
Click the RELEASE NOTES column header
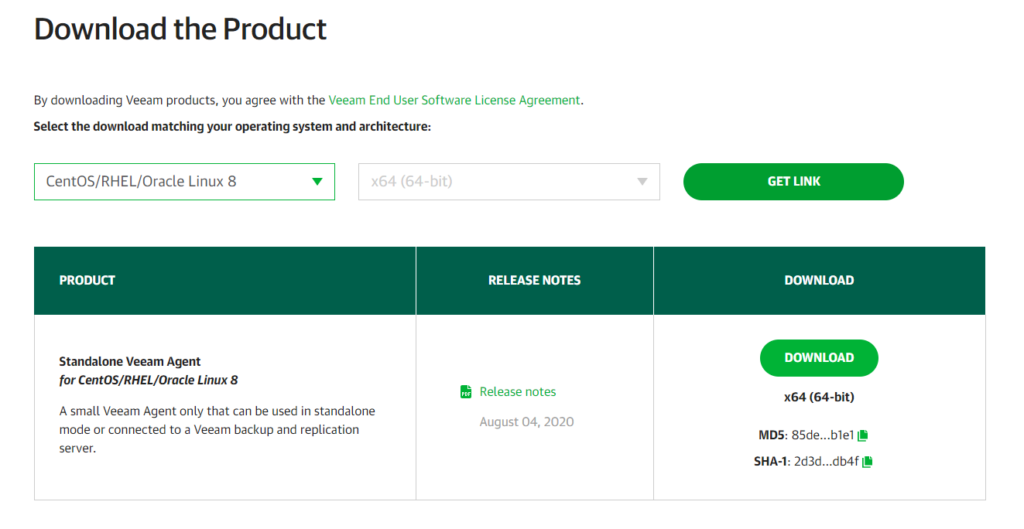(x=534, y=280)
